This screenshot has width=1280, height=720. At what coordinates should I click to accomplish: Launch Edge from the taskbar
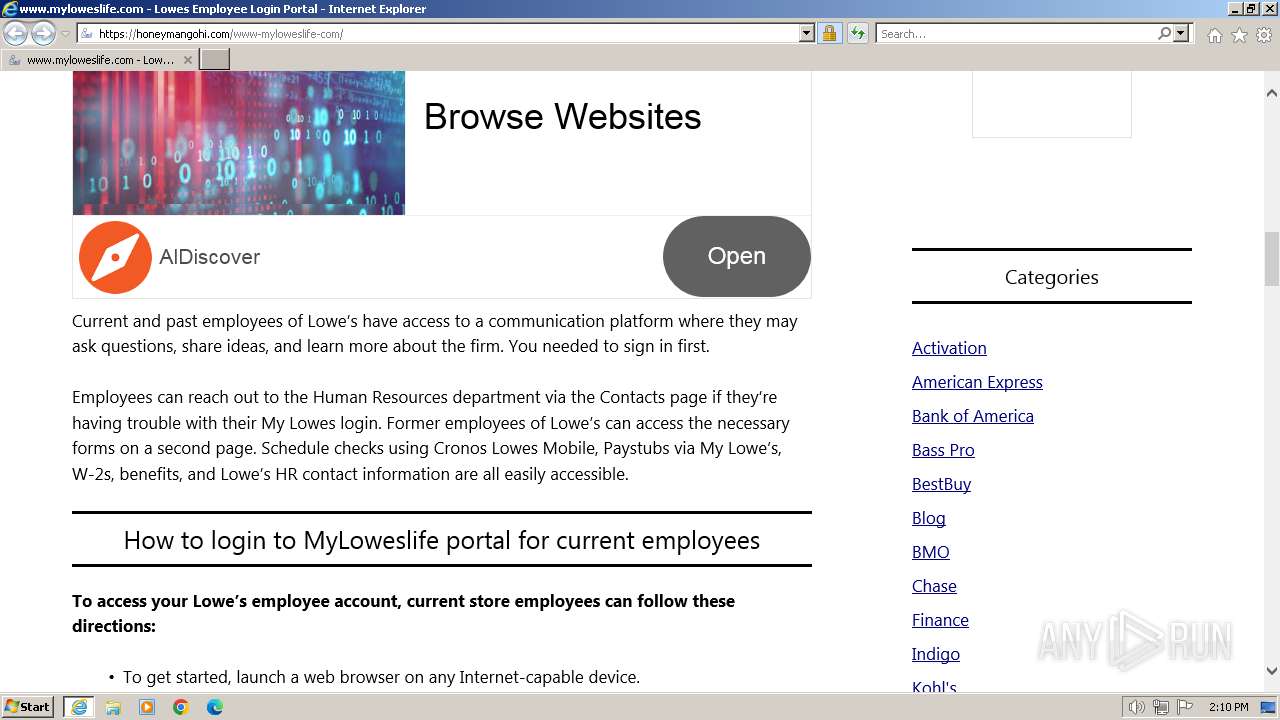[215, 707]
